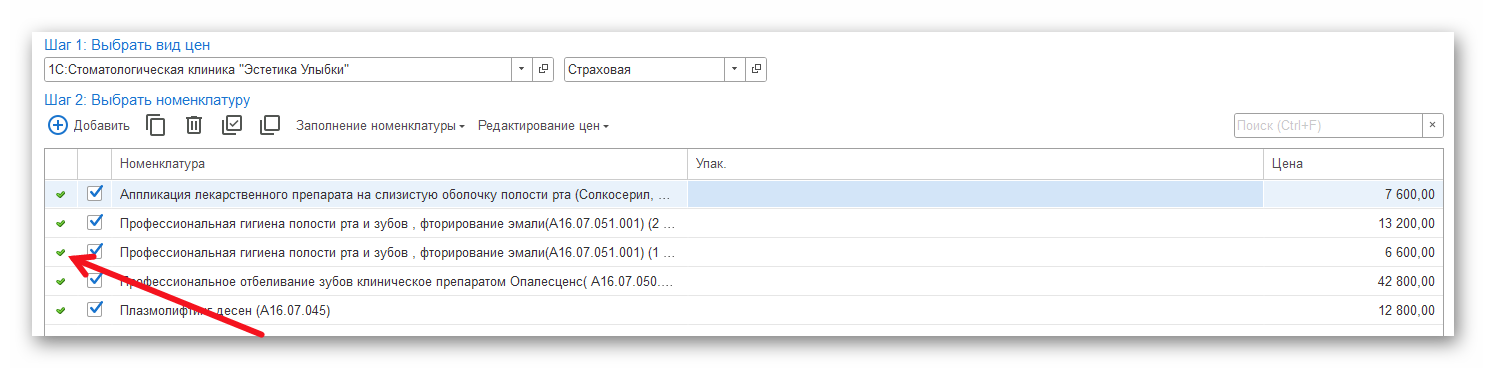Image resolution: width=1486 pixels, height=368 pixels.
Task: Open organization field's open-form icon
Action: point(544,69)
